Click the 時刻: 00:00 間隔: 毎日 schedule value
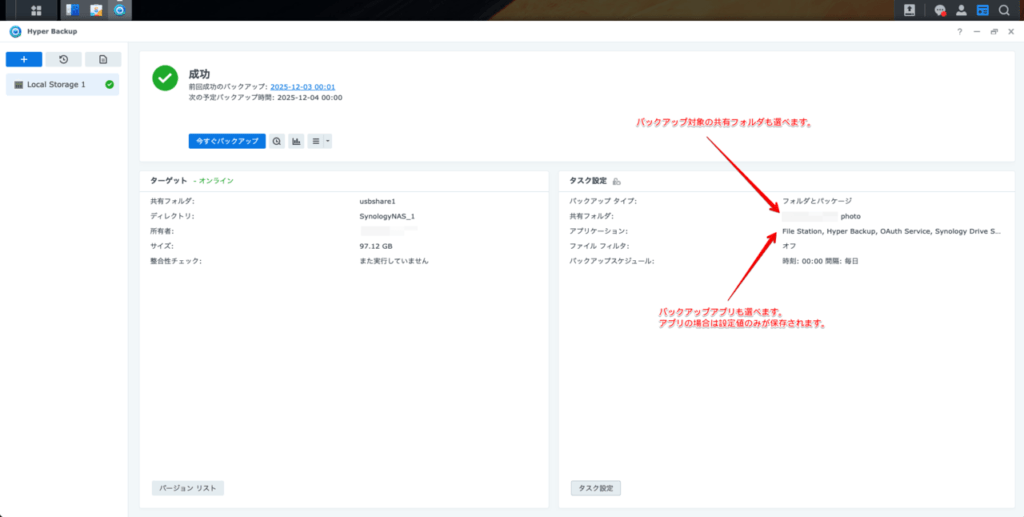This screenshot has width=1024, height=517. tap(820, 261)
